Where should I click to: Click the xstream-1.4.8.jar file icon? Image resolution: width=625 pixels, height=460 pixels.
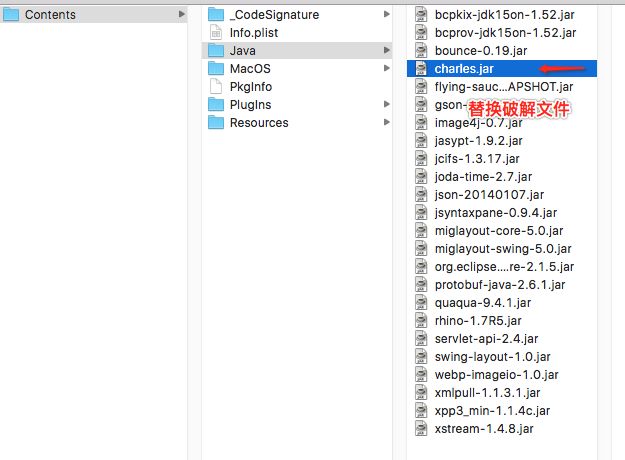(x=421, y=429)
